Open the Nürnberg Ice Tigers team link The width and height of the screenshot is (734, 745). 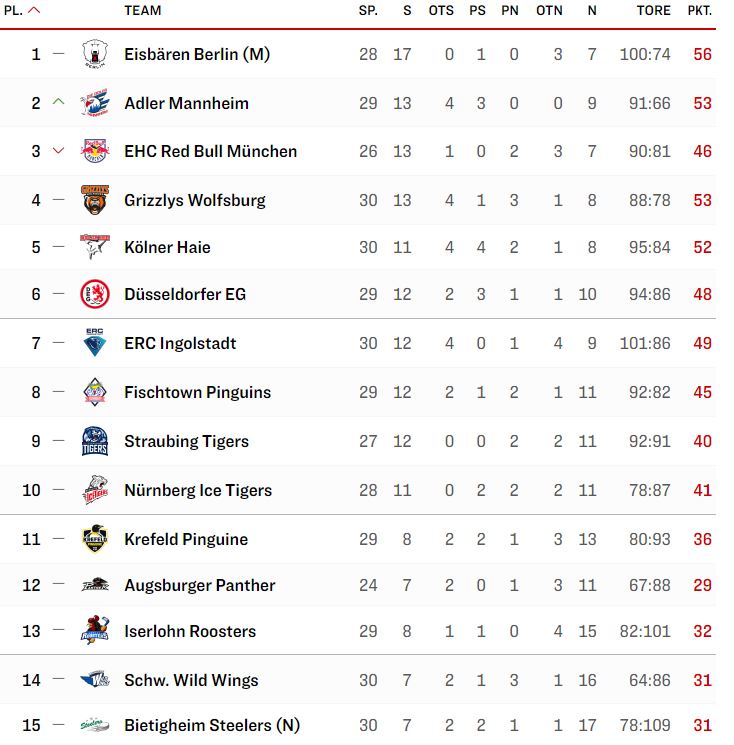point(198,490)
